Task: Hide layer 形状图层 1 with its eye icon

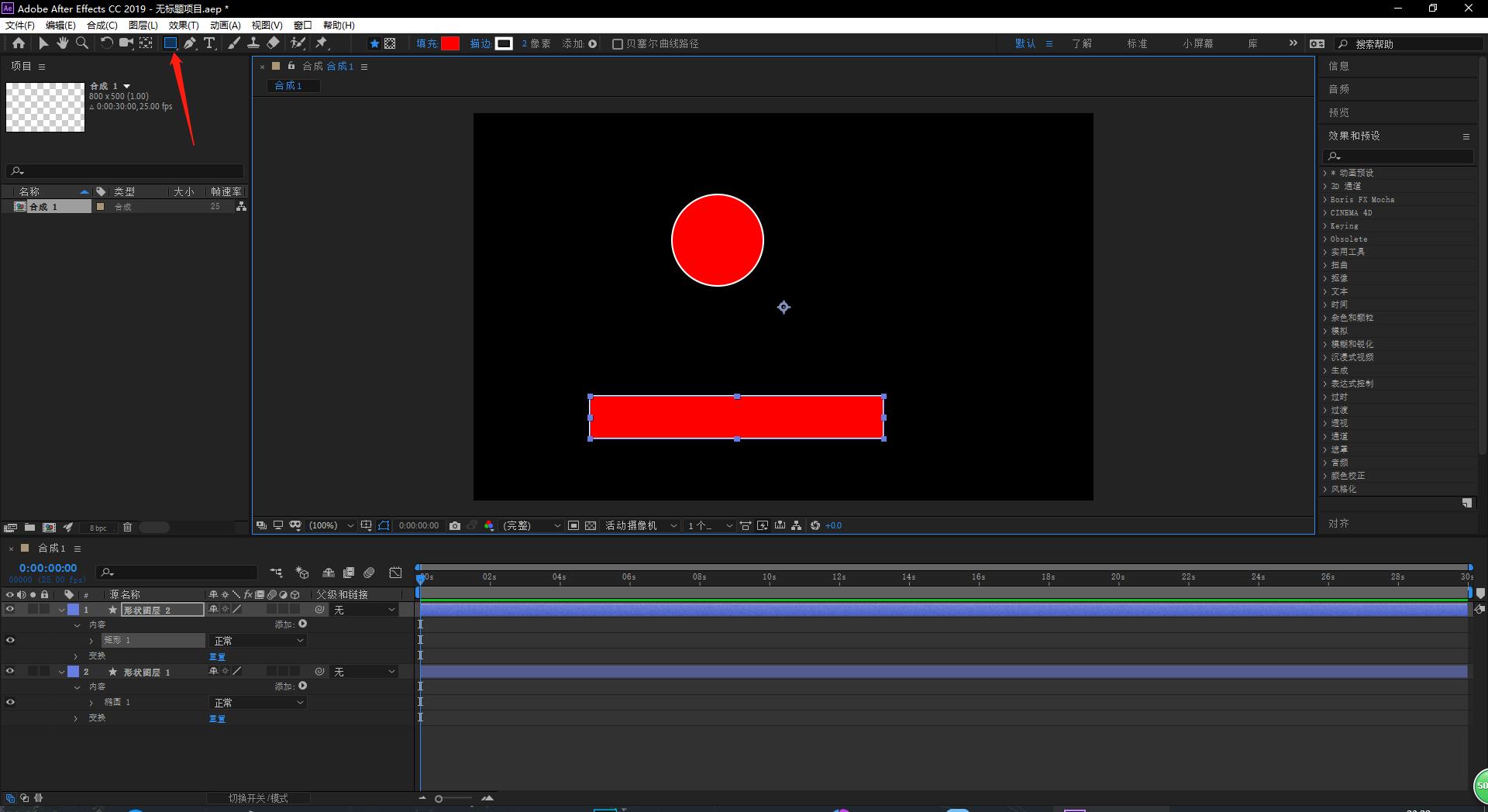Action: [x=10, y=672]
